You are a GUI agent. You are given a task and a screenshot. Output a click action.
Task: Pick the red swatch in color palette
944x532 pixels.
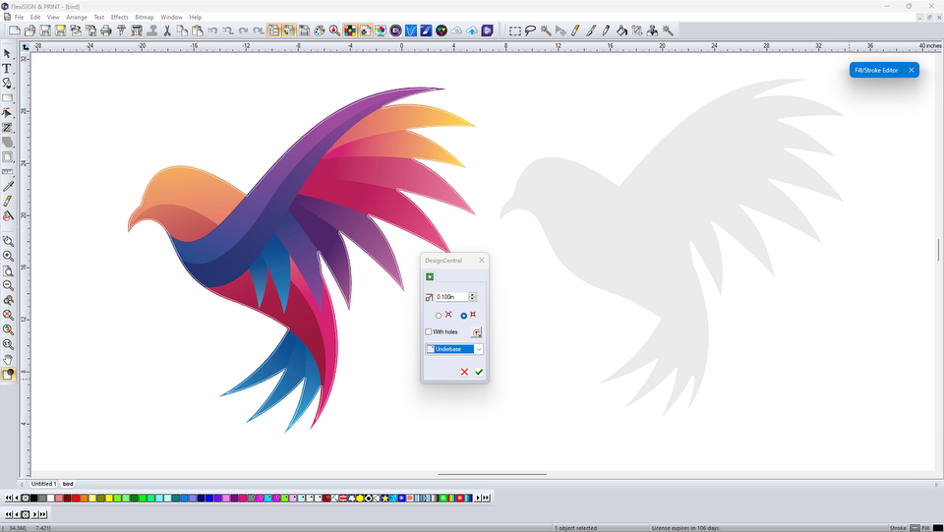pyautogui.click(x=75, y=498)
